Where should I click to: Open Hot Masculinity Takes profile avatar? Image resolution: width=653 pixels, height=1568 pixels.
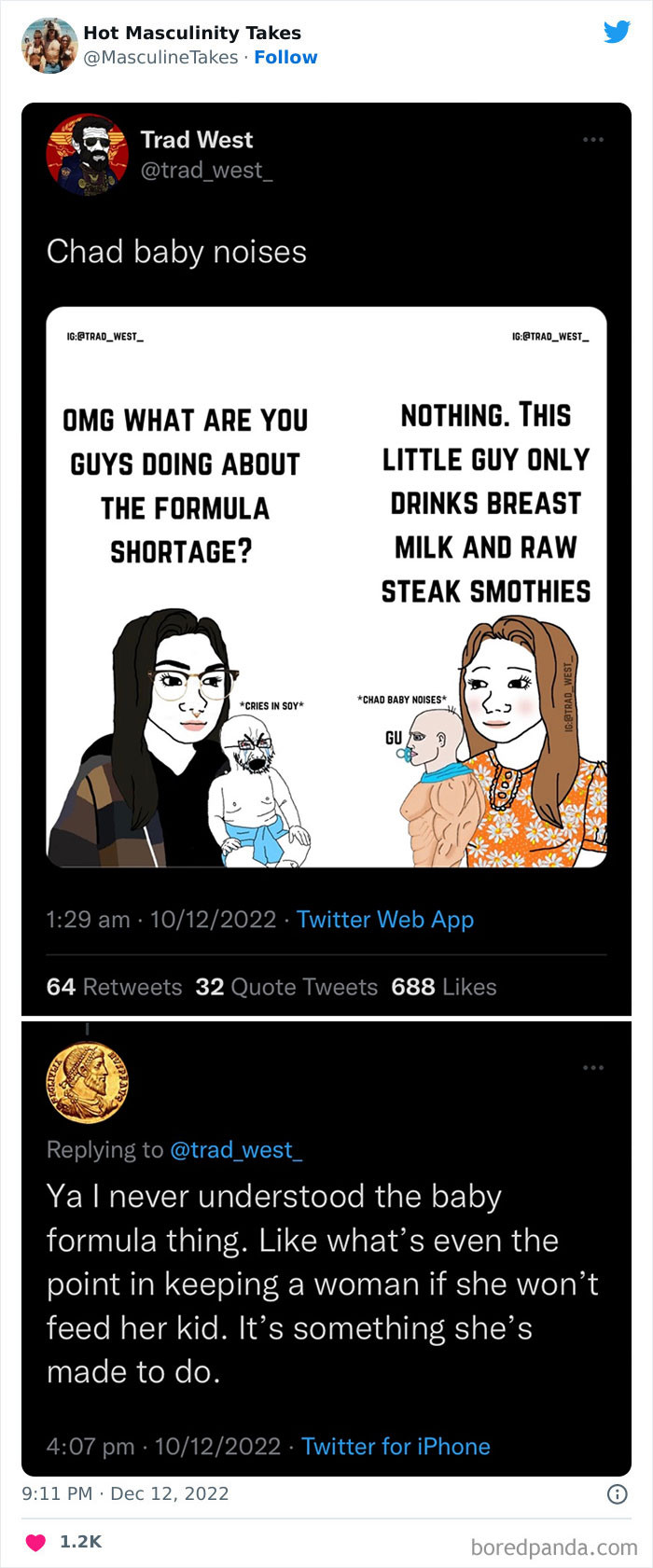point(49,44)
